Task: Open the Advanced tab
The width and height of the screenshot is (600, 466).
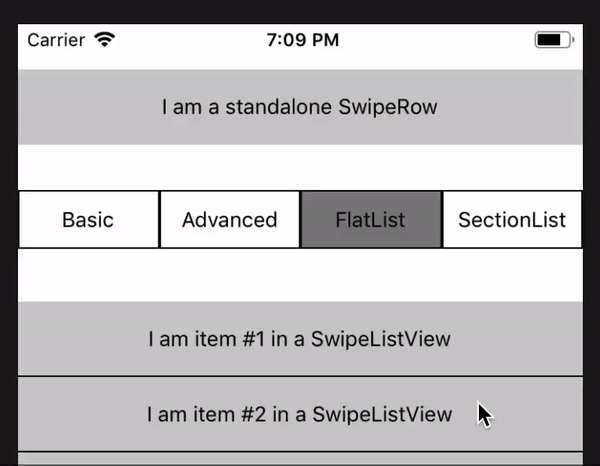Action: pyautogui.click(x=229, y=220)
